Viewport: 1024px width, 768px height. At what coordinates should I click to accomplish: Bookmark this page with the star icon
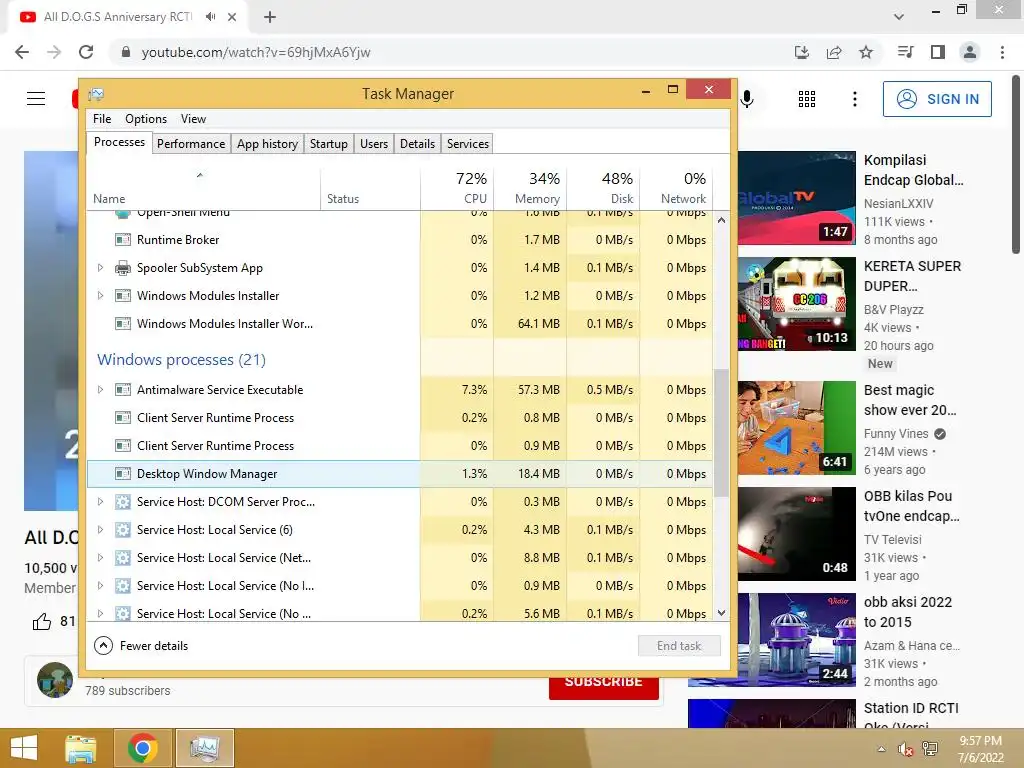[866, 52]
